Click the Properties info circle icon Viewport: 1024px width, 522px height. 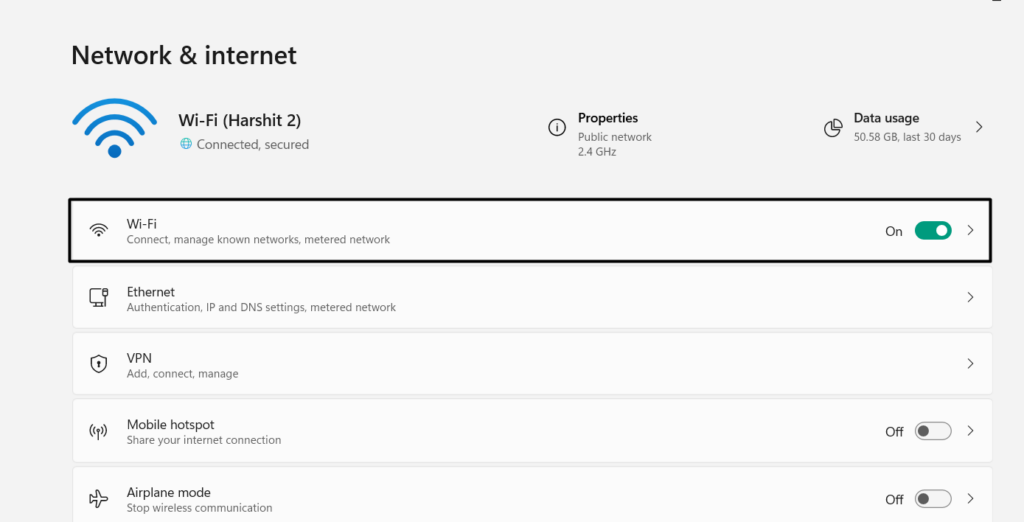point(557,128)
